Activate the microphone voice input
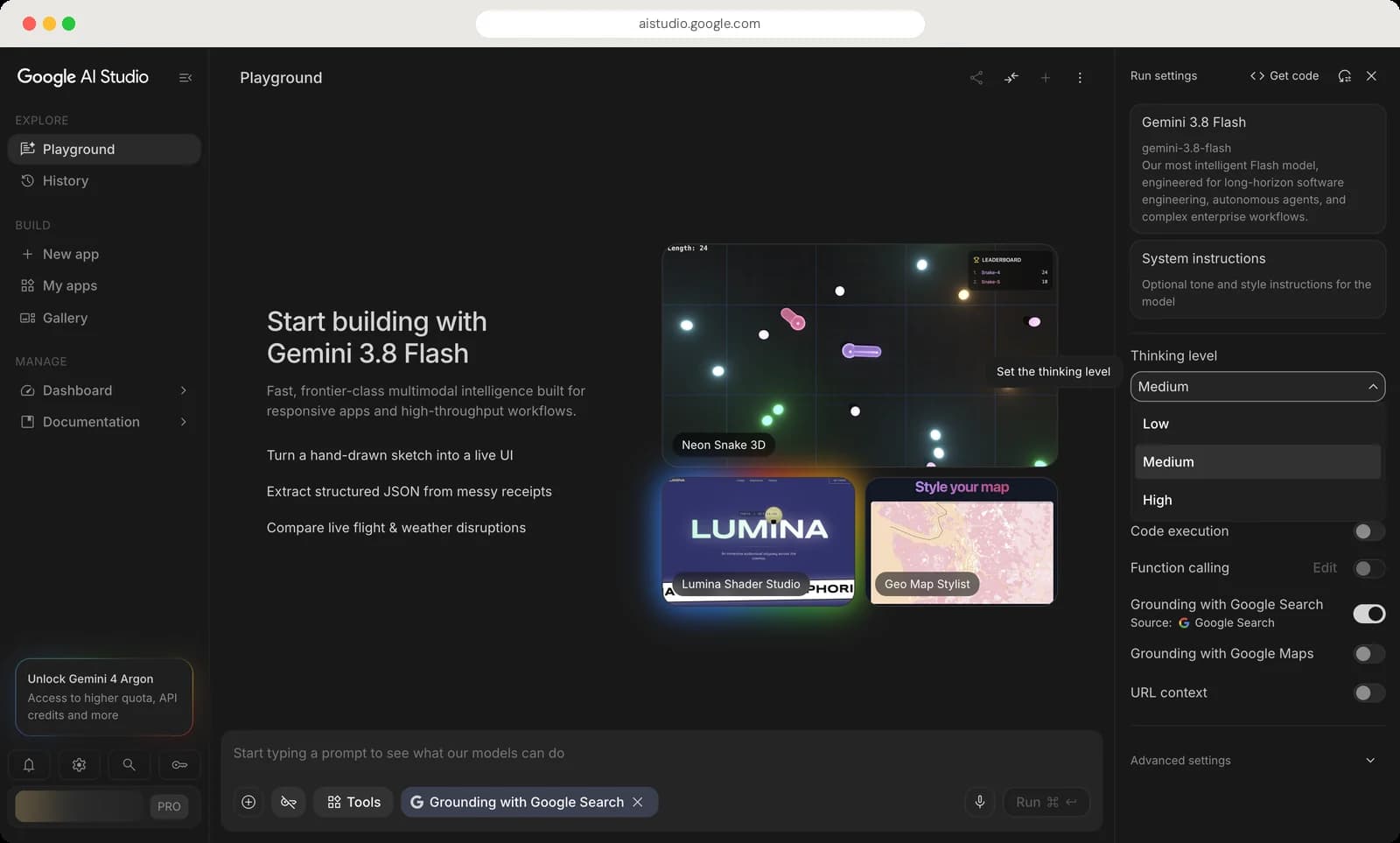Screen dimensions: 1400x843 click(980, 802)
